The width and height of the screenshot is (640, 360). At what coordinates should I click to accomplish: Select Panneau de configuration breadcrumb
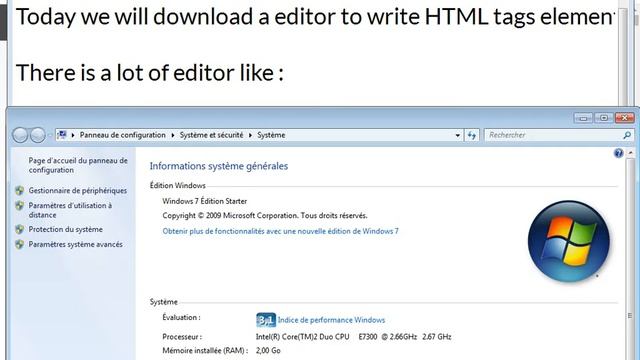tap(122, 135)
